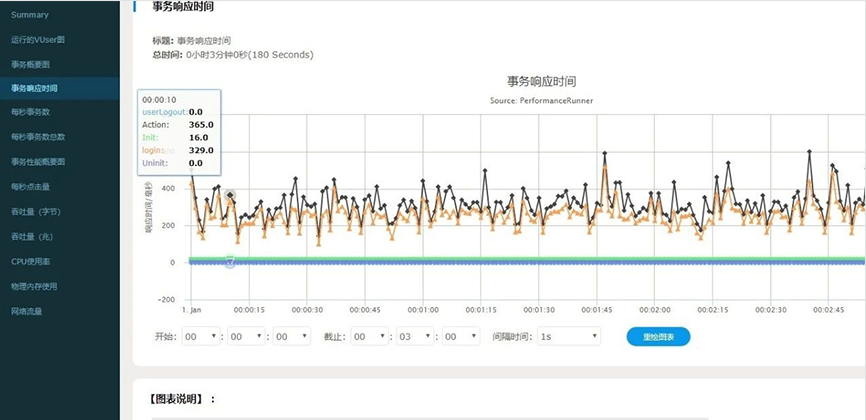Click the tall peak near 00:01:45
This screenshot has height=420, width=866.
[x=604, y=154]
